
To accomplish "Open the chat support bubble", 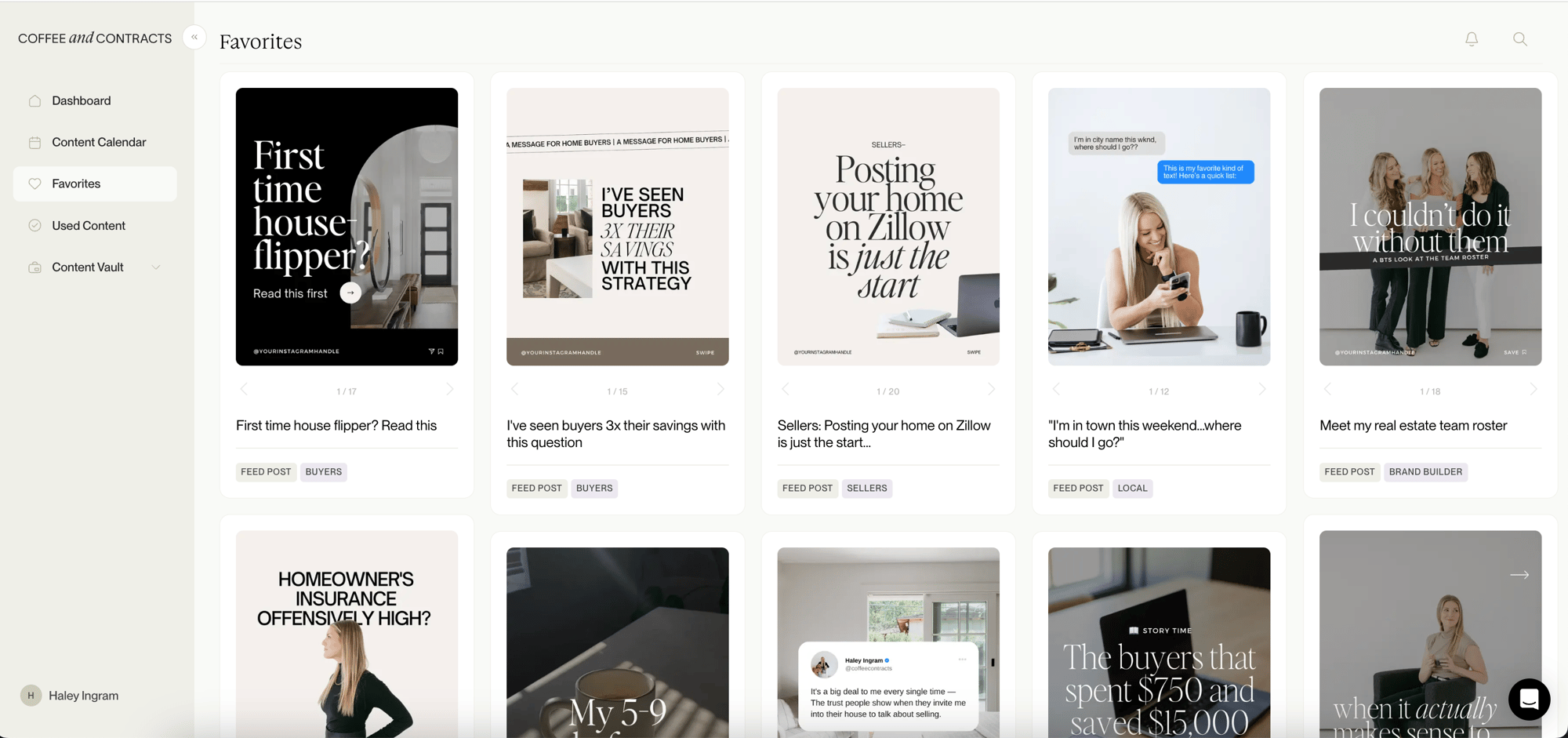I will click(x=1529, y=699).
